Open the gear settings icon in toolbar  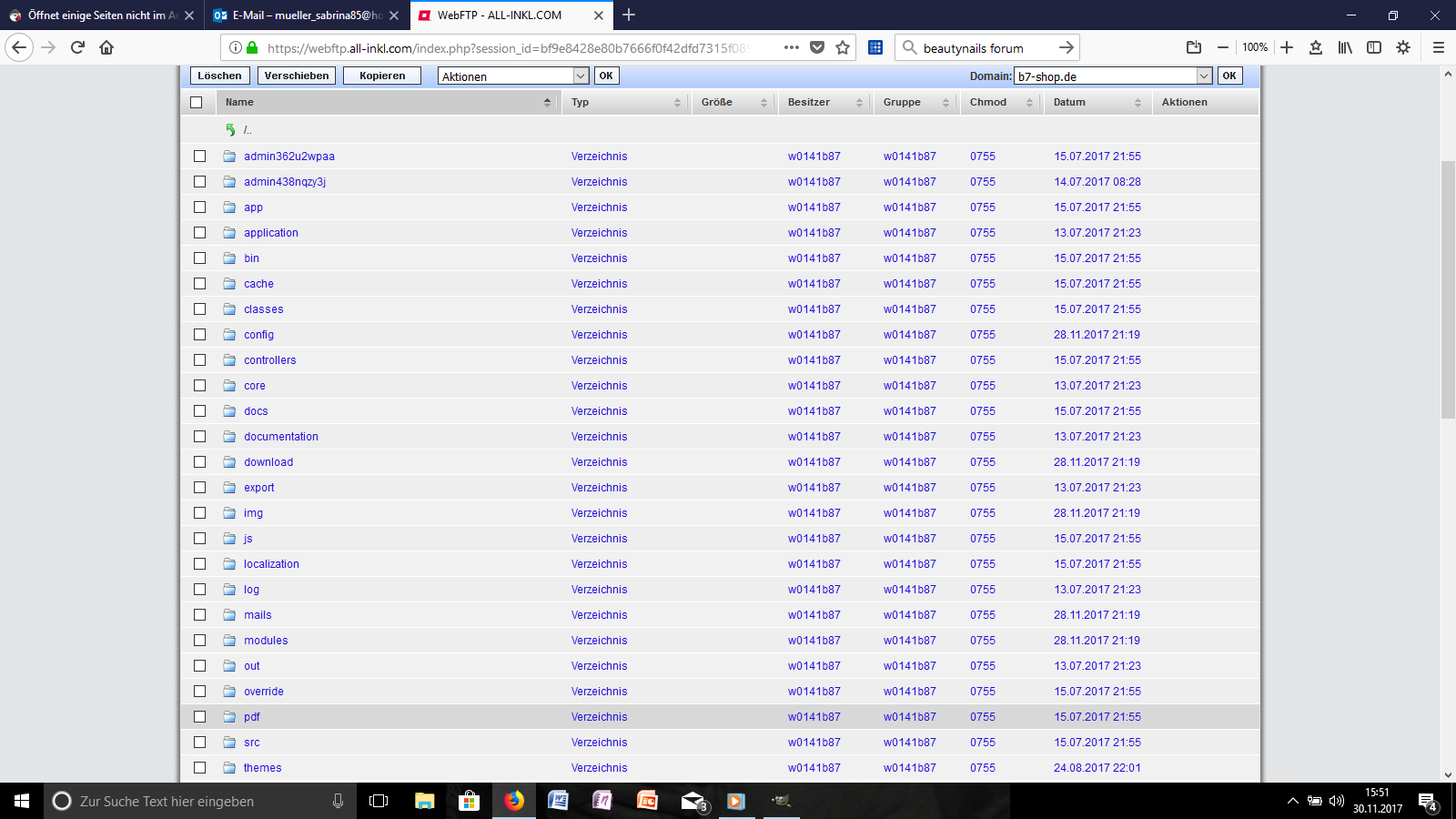click(1403, 47)
